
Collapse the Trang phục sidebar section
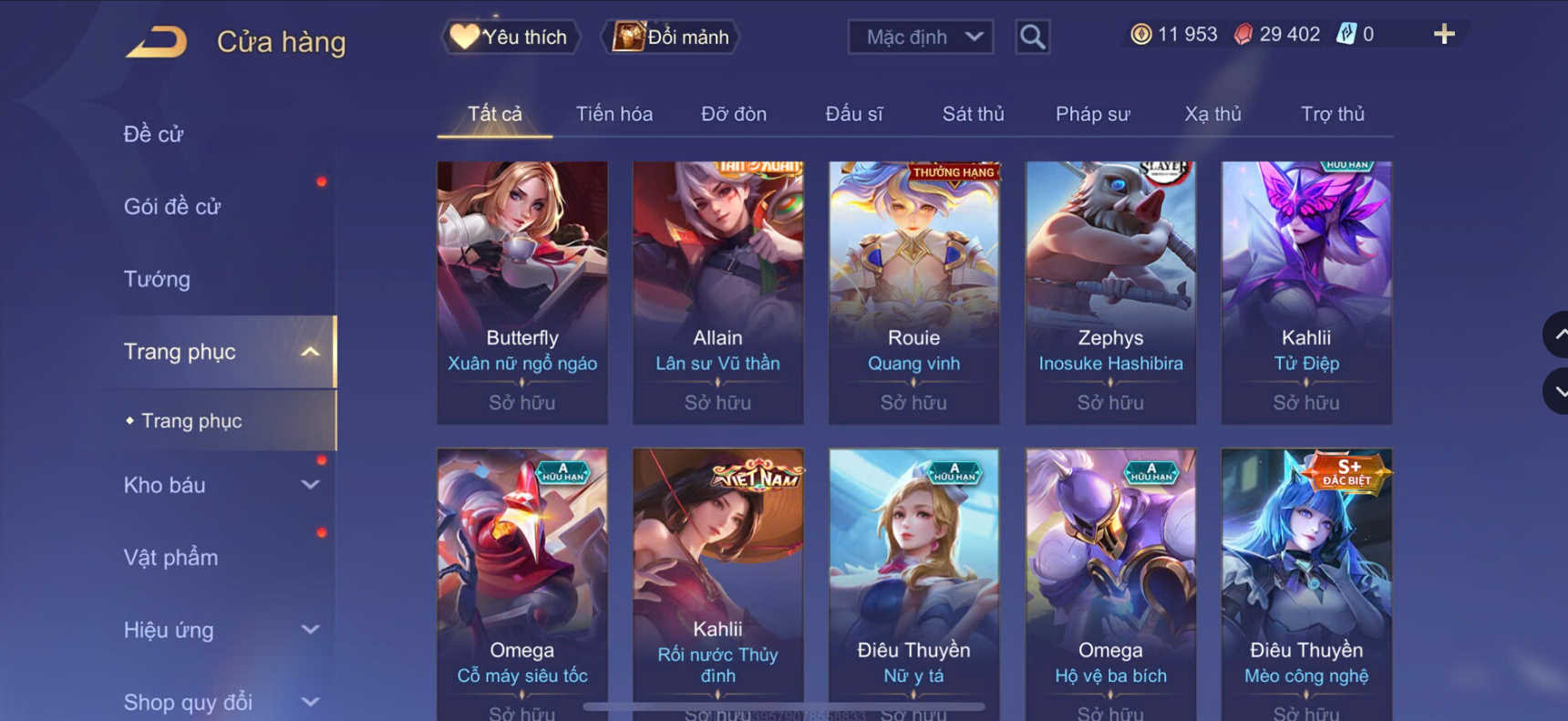point(310,352)
